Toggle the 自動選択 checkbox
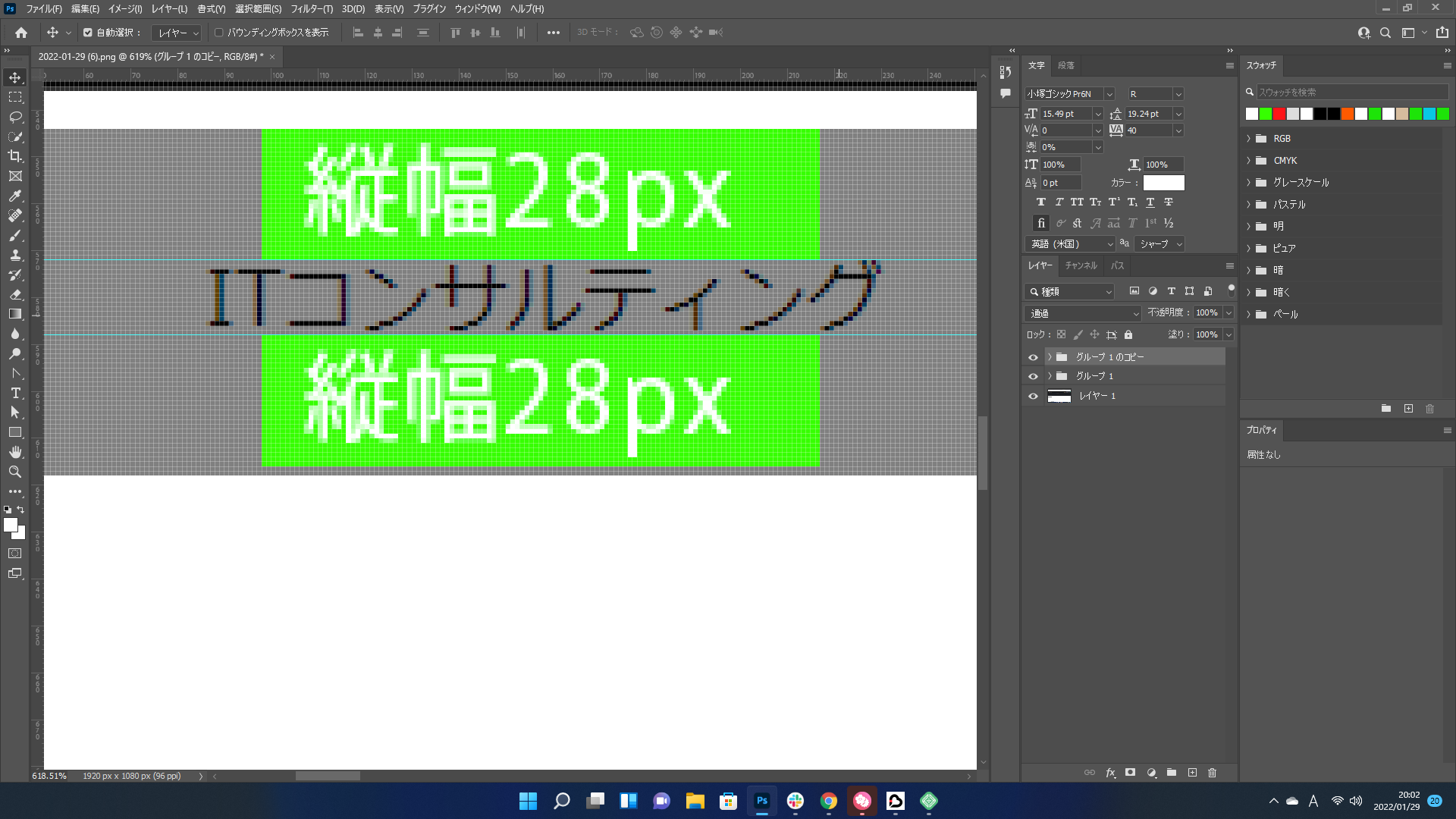The width and height of the screenshot is (1456, 819). (88, 33)
